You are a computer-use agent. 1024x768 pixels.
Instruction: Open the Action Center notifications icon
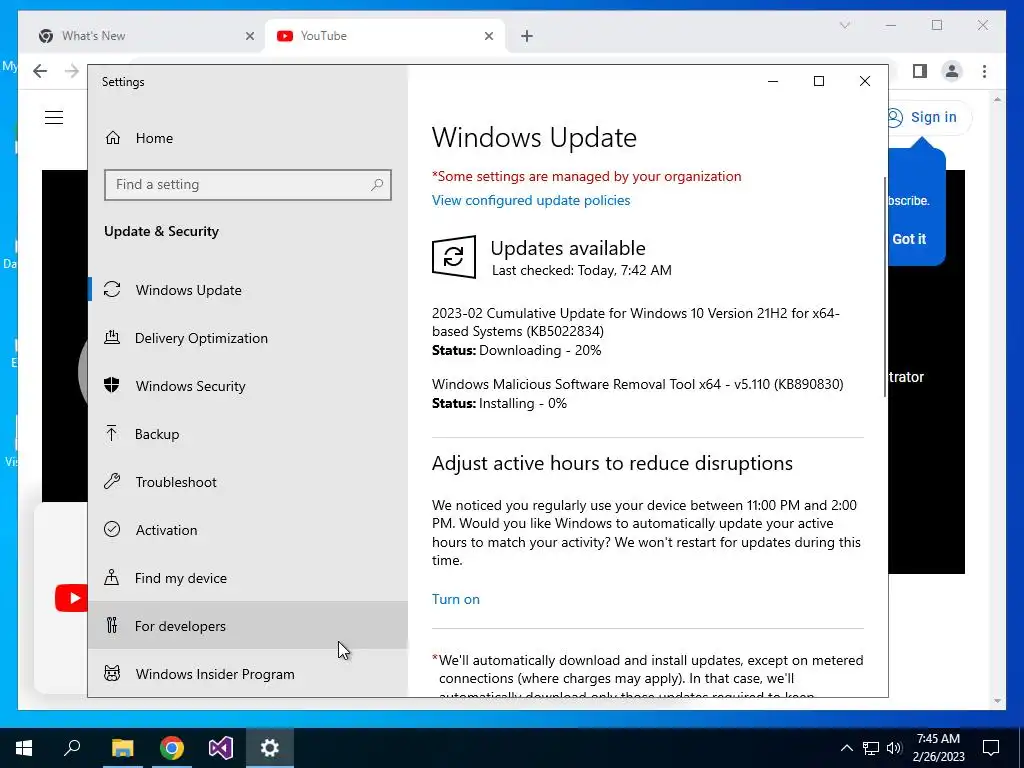991,748
